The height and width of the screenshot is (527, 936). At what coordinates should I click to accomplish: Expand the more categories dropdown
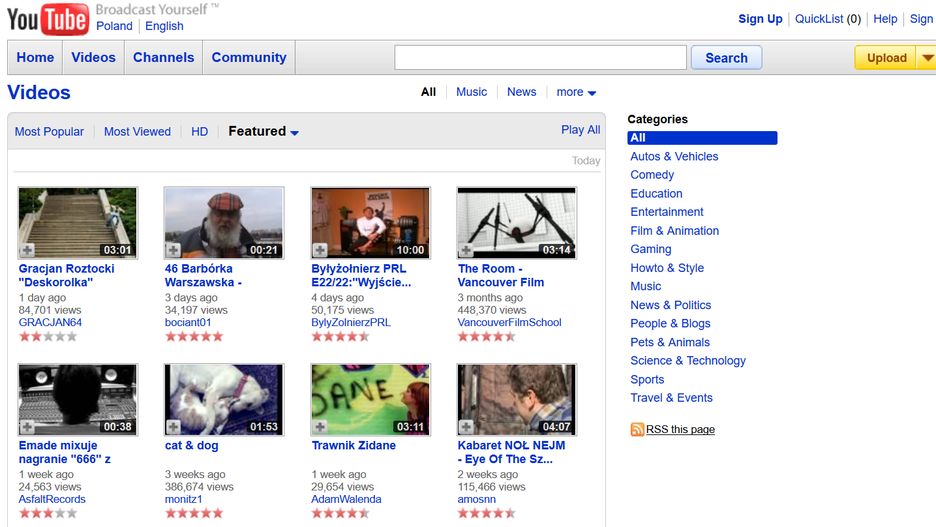(x=592, y=93)
